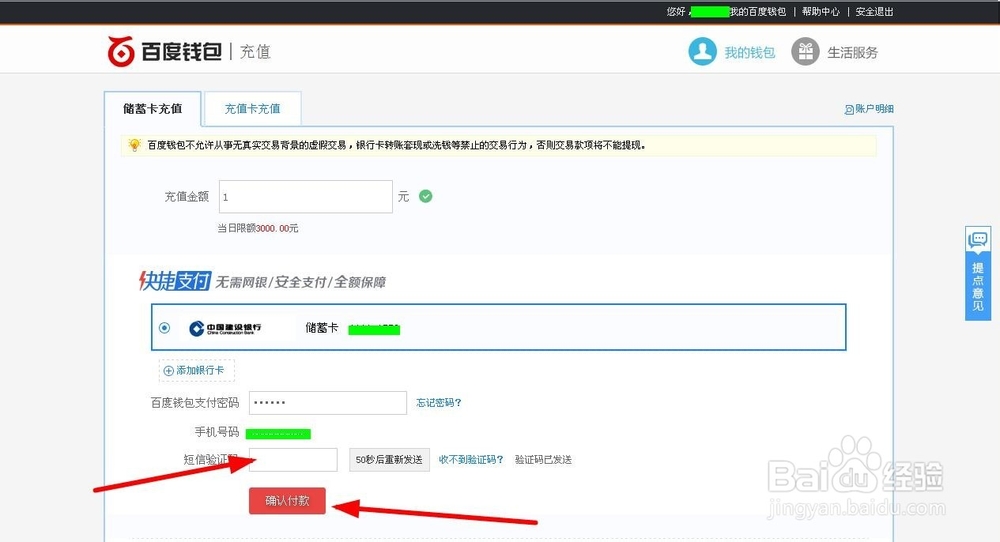Image resolution: width=1000 pixels, height=542 pixels.
Task: Open 生活服务 menu link
Action: click(x=853, y=53)
